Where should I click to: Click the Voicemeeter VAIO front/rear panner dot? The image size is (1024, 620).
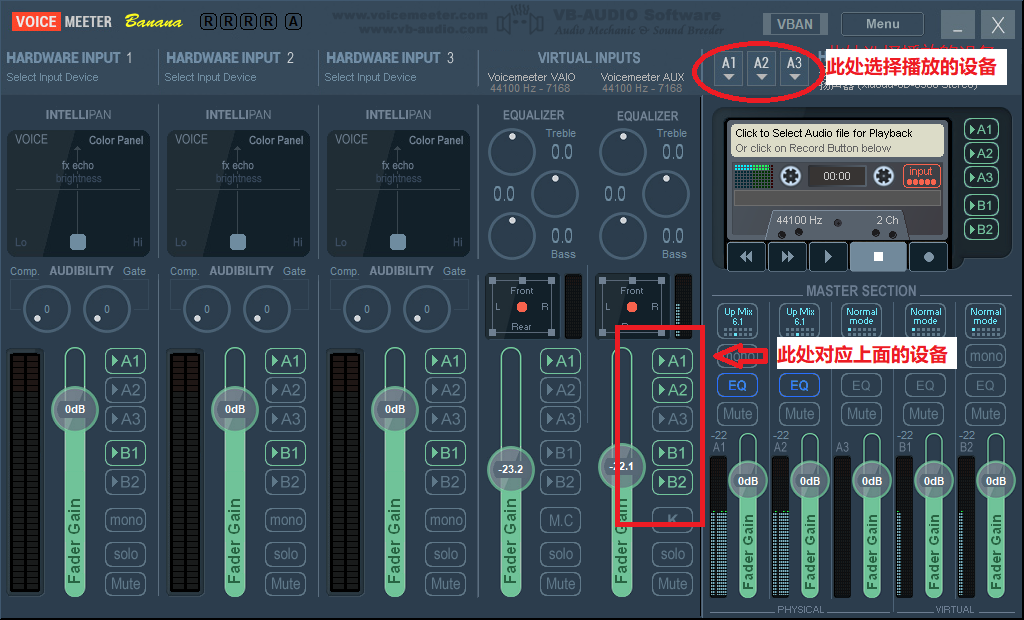(x=522, y=307)
